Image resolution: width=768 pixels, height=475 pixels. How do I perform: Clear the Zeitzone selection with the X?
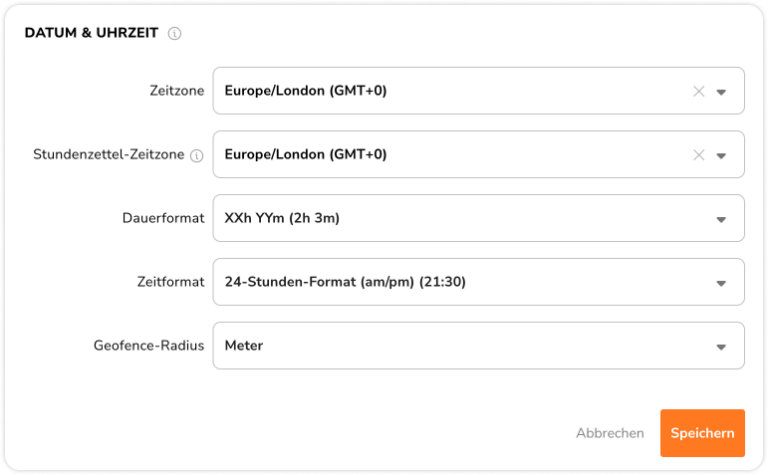click(699, 91)
